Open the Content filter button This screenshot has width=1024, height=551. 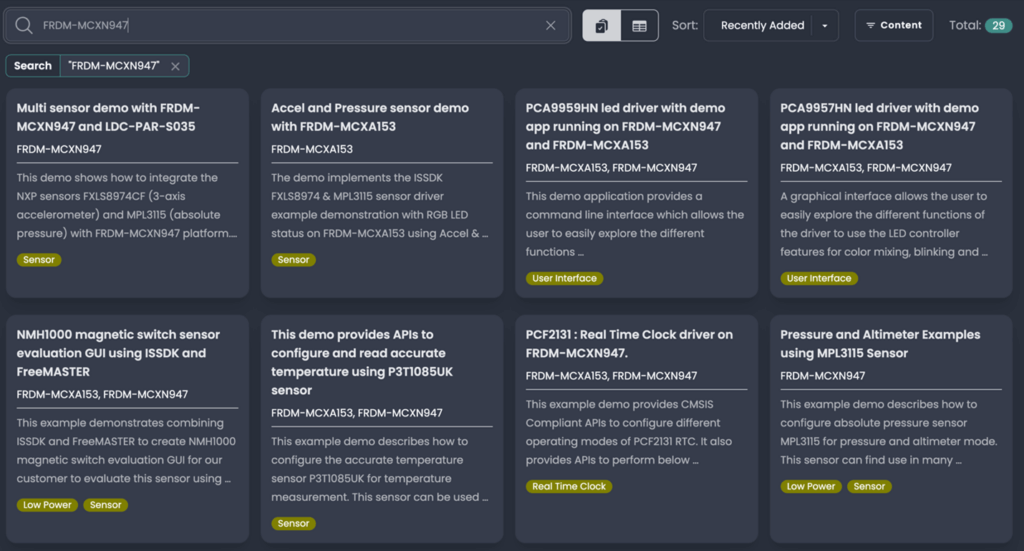(893, 26)
